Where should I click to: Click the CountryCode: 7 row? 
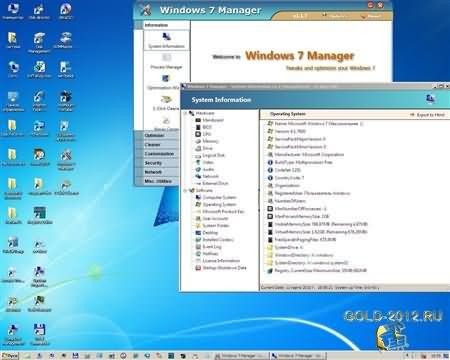click(286, 178)
